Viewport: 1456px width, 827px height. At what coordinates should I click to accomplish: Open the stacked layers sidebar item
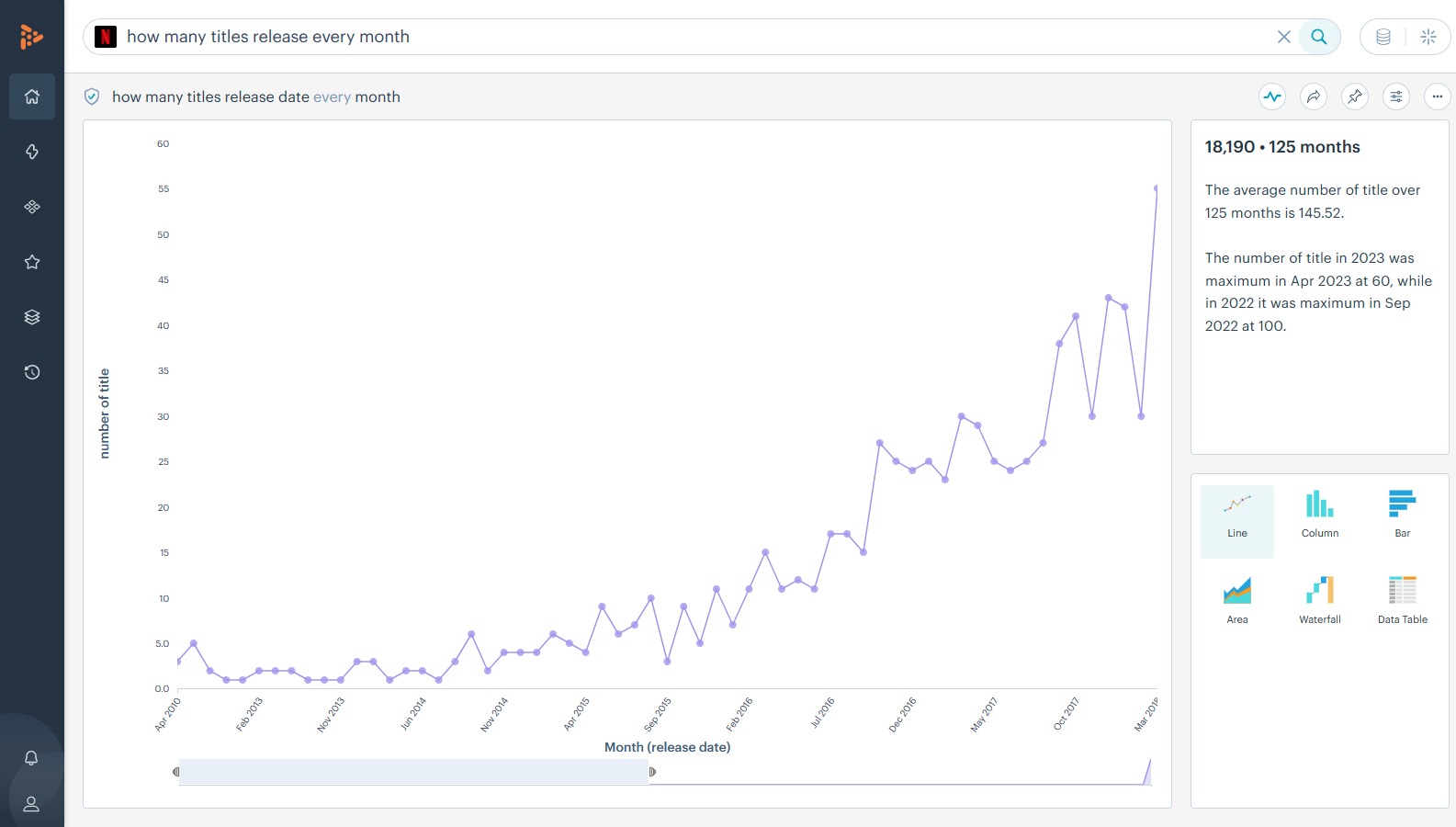click(32, 317)
